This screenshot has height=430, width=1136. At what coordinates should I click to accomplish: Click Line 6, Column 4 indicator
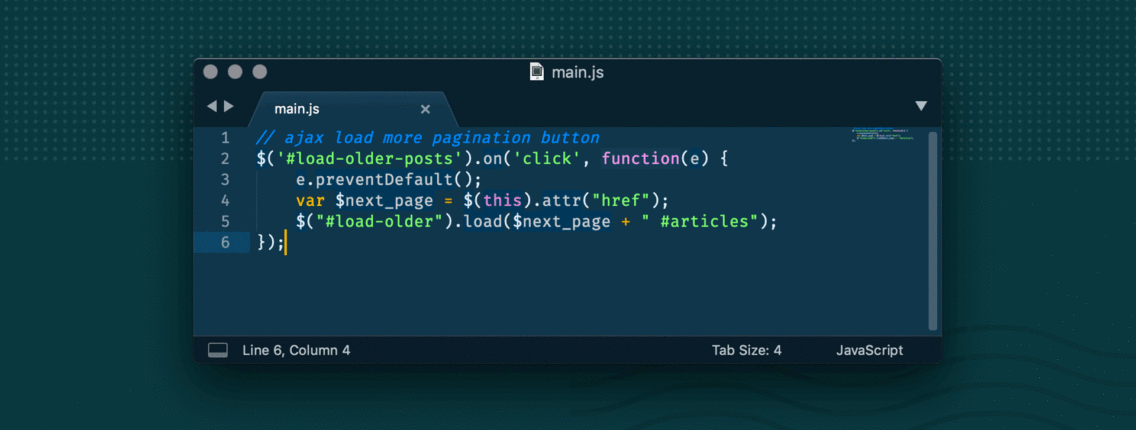pyautogui.click(x=296, y=350)
